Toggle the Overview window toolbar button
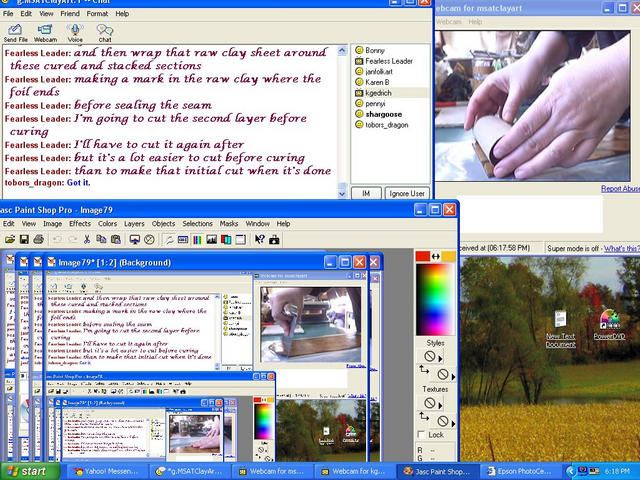Screen dimensions: 640x480 (x=241, y=240)
